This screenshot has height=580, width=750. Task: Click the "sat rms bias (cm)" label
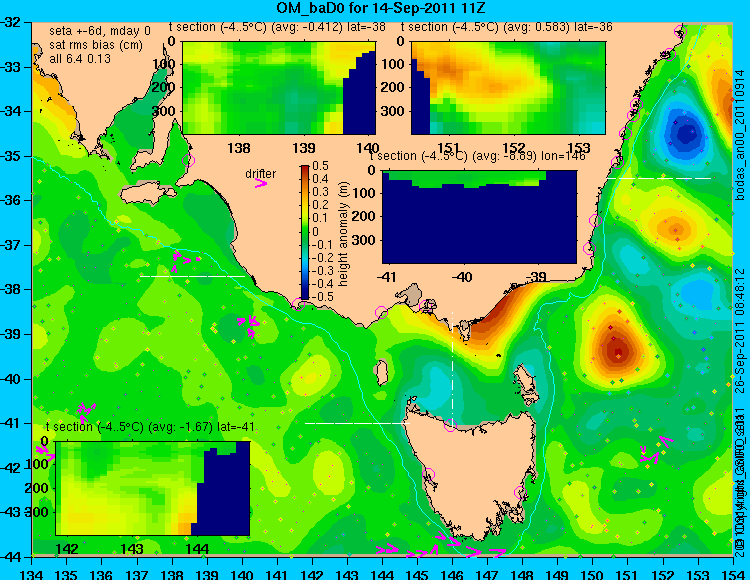(x=96, y=45)
